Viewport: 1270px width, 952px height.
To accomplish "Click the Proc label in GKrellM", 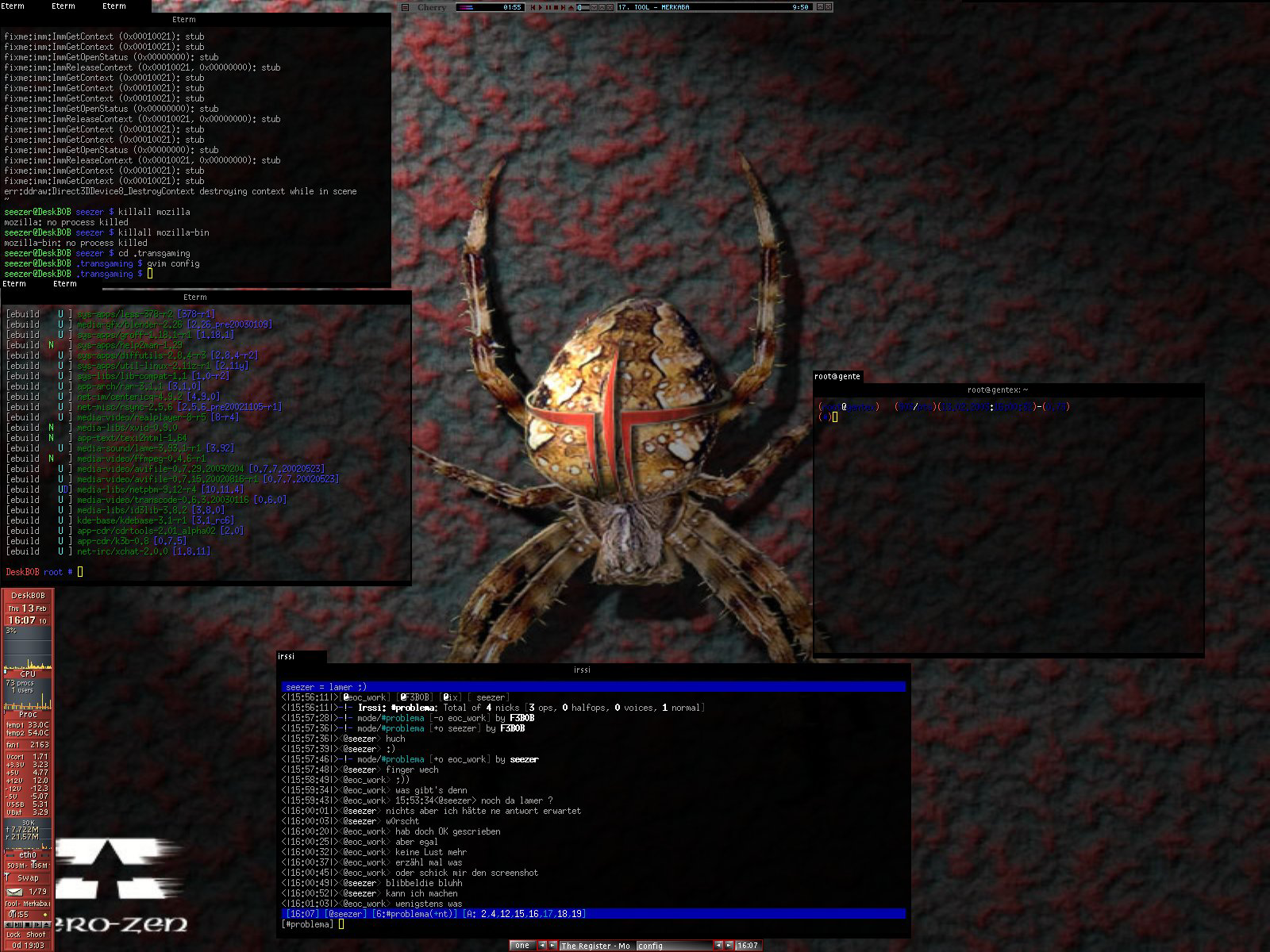I will click(28, 715).
